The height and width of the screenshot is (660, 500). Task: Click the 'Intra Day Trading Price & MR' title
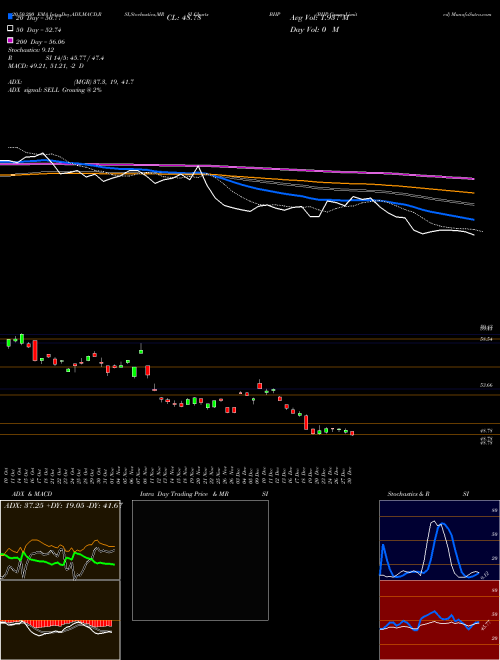184,494
